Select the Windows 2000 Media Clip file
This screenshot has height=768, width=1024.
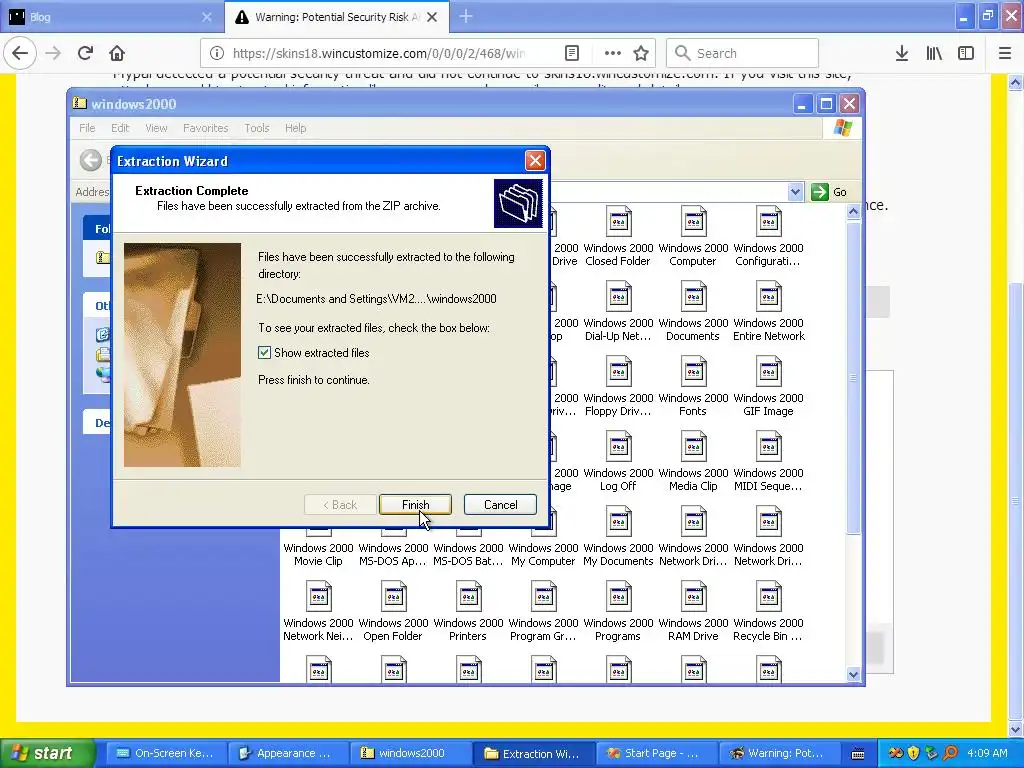pyautogui.click(x=693, y=462)
